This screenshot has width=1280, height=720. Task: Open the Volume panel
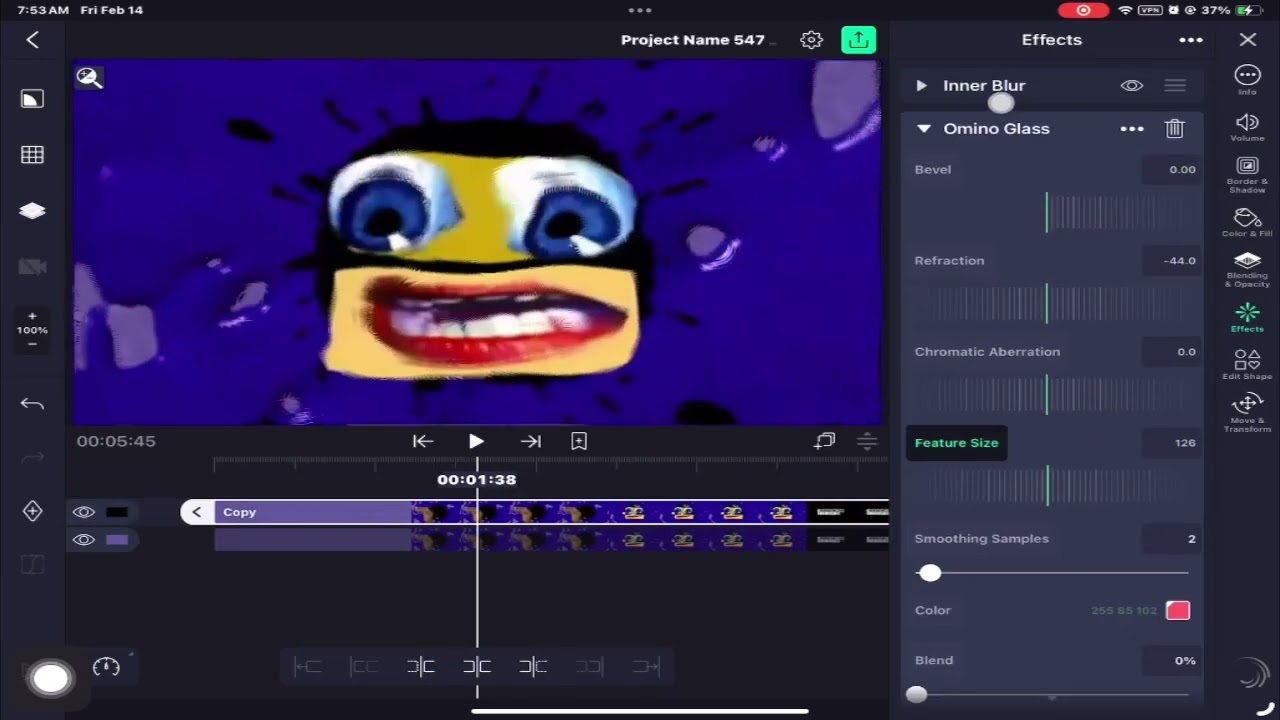(1247, 127)
